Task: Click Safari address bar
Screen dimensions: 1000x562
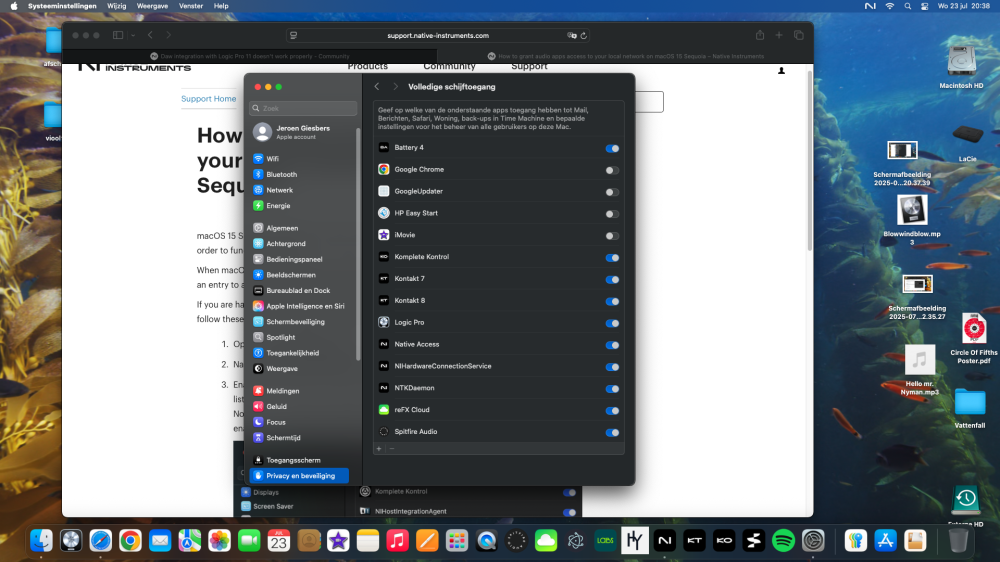Action: coord(438,36)
